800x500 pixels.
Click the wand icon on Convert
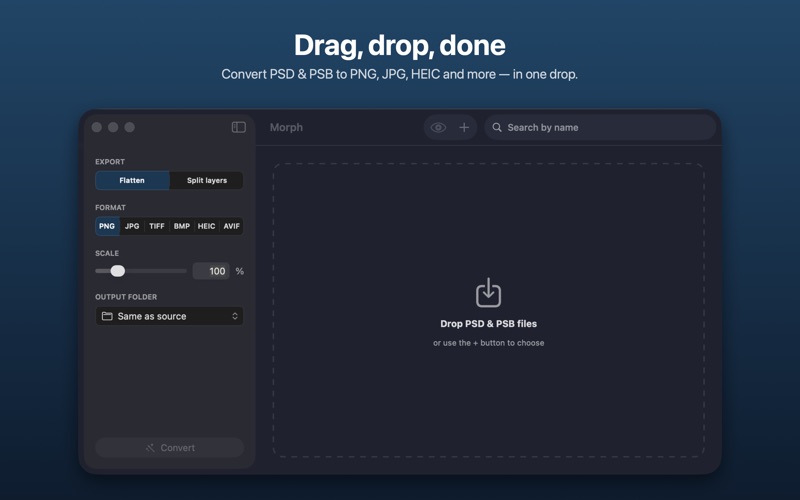150,448
